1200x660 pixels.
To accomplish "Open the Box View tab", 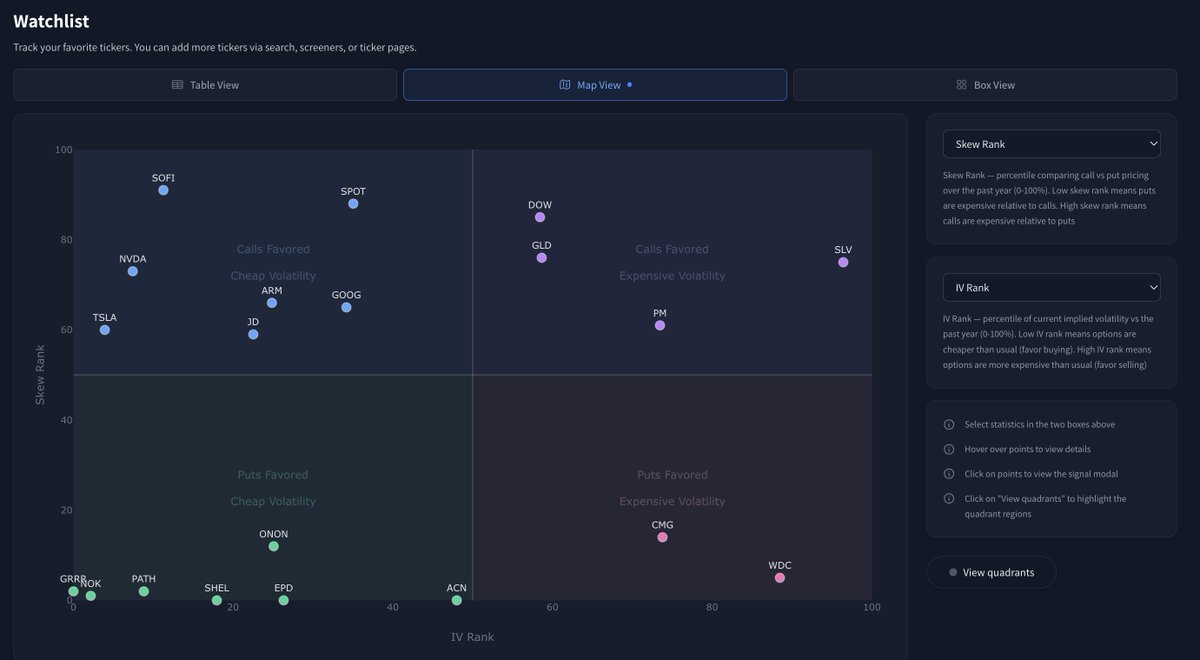I will 985,85.
